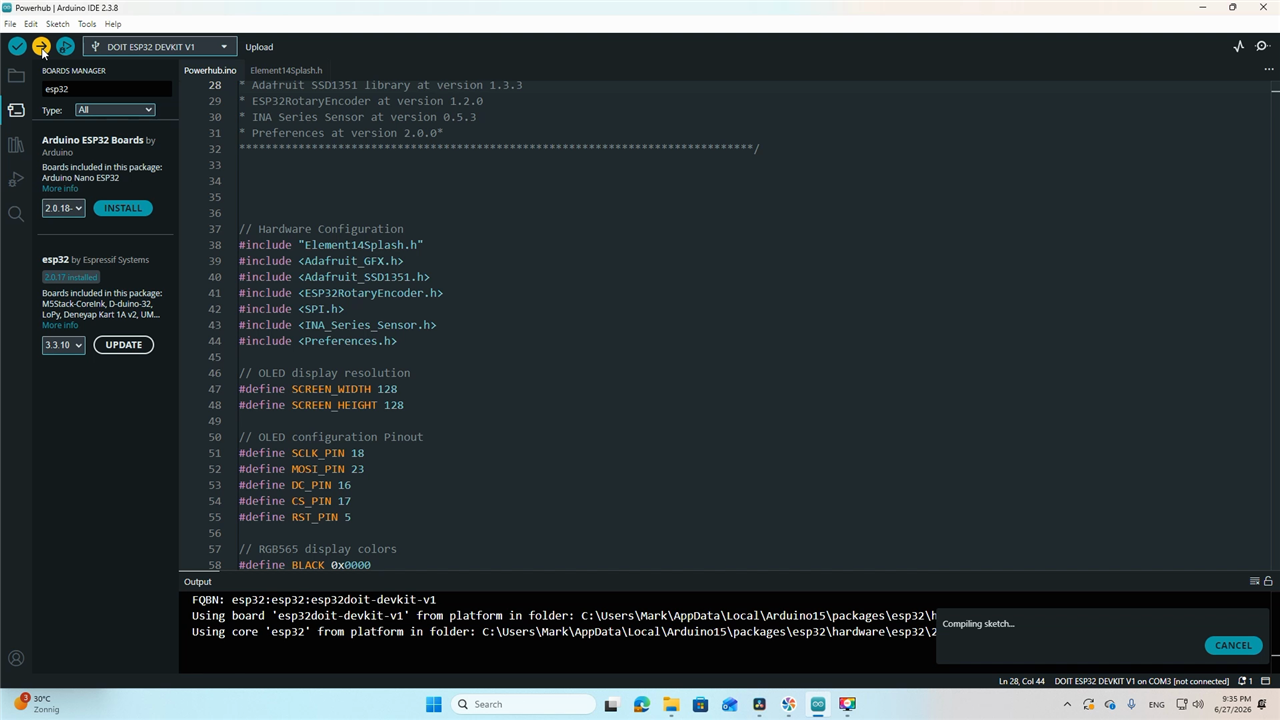
Task: Click the '2.0.17 installed' badge
Action: [x=70, y=277]
